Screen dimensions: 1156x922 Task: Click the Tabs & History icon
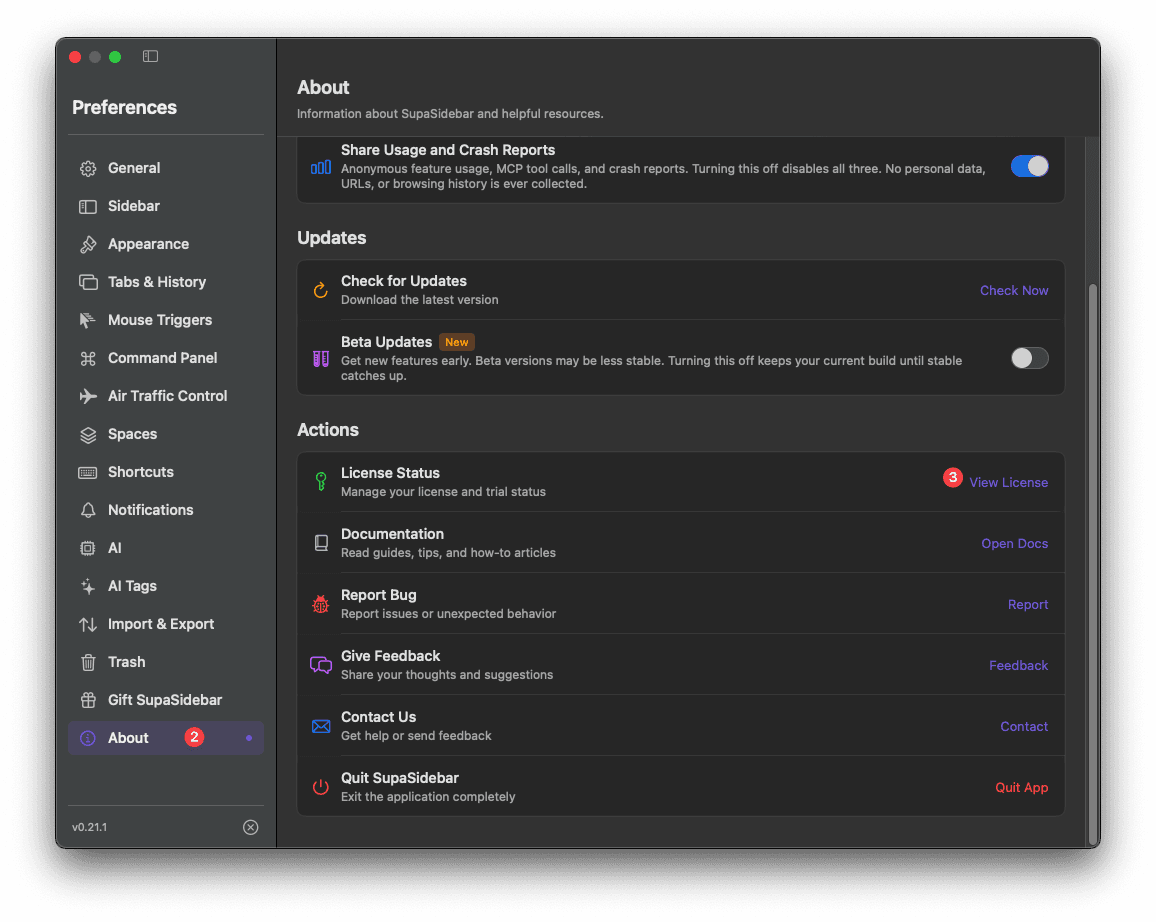click(x=88, y=282)
